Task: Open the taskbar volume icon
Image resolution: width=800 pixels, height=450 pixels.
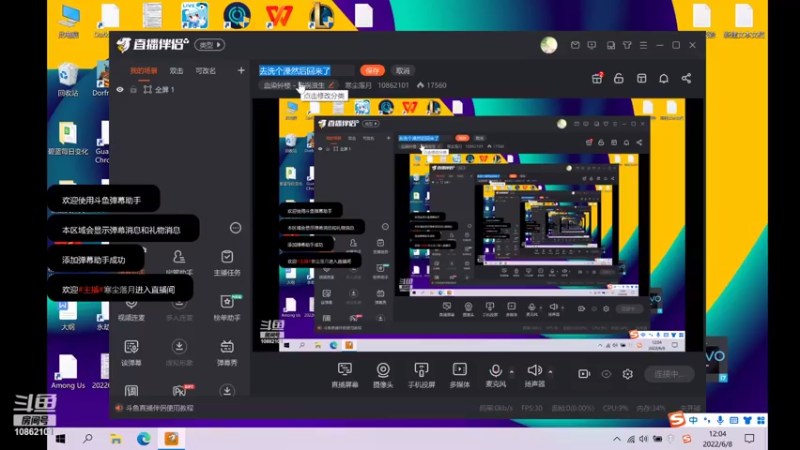Action: click(x=644, y=439)
